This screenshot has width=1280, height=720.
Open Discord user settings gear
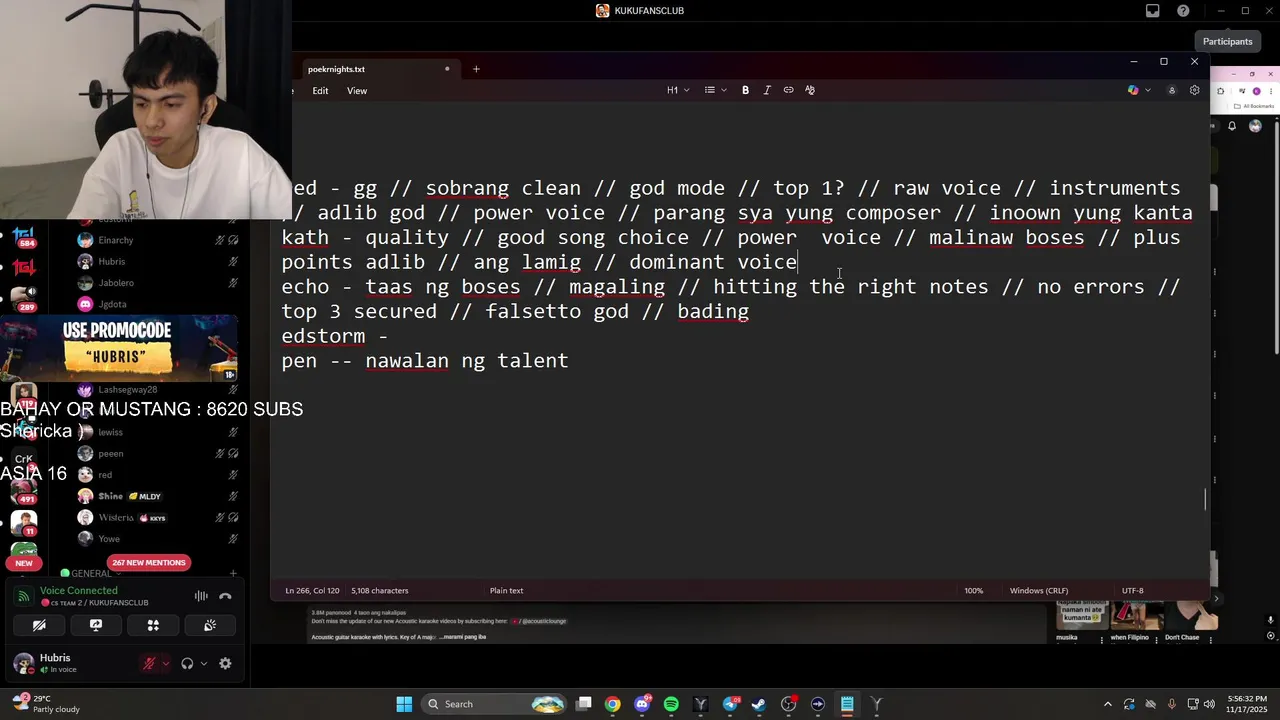pos(225,663)
